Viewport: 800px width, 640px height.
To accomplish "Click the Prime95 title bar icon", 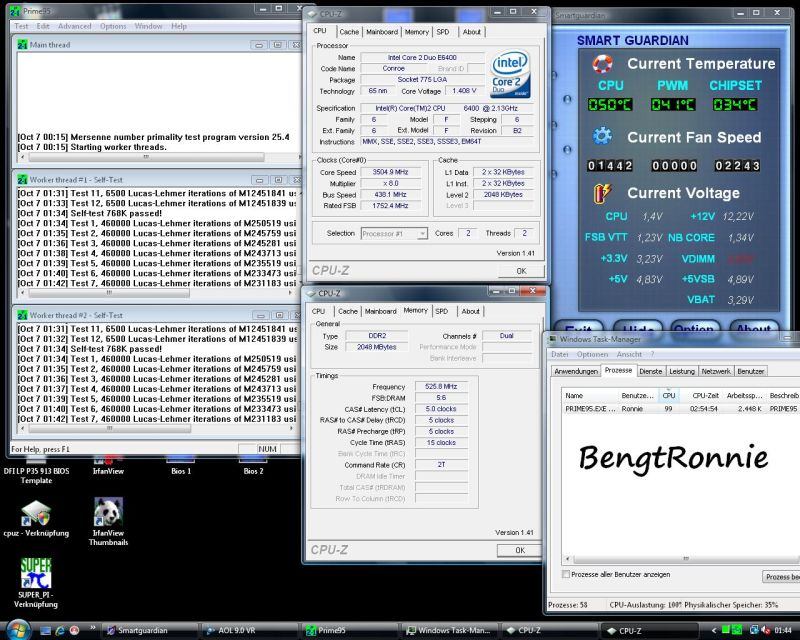I will pos(15,11).
